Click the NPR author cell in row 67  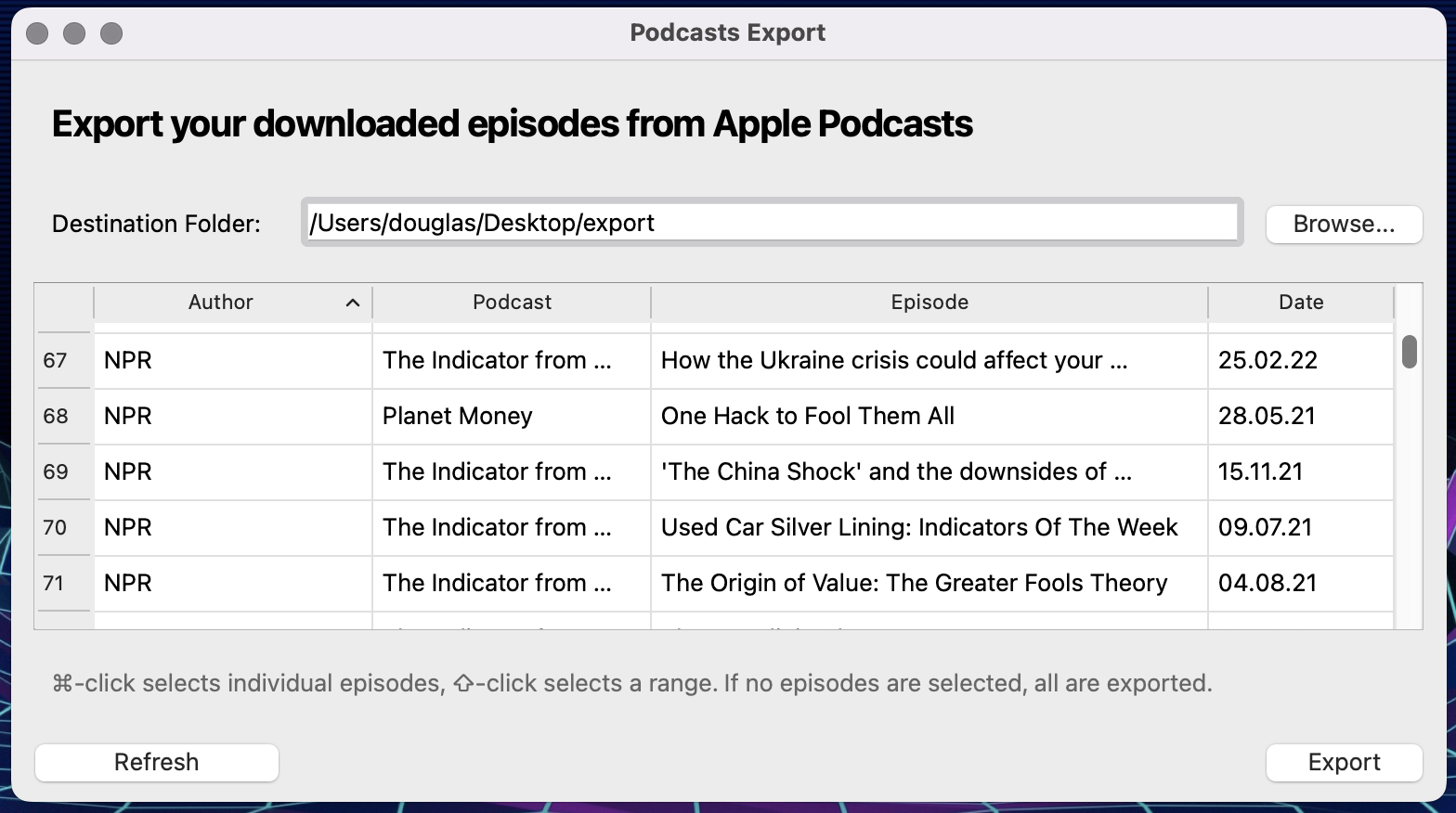click(x=233, y=360)
